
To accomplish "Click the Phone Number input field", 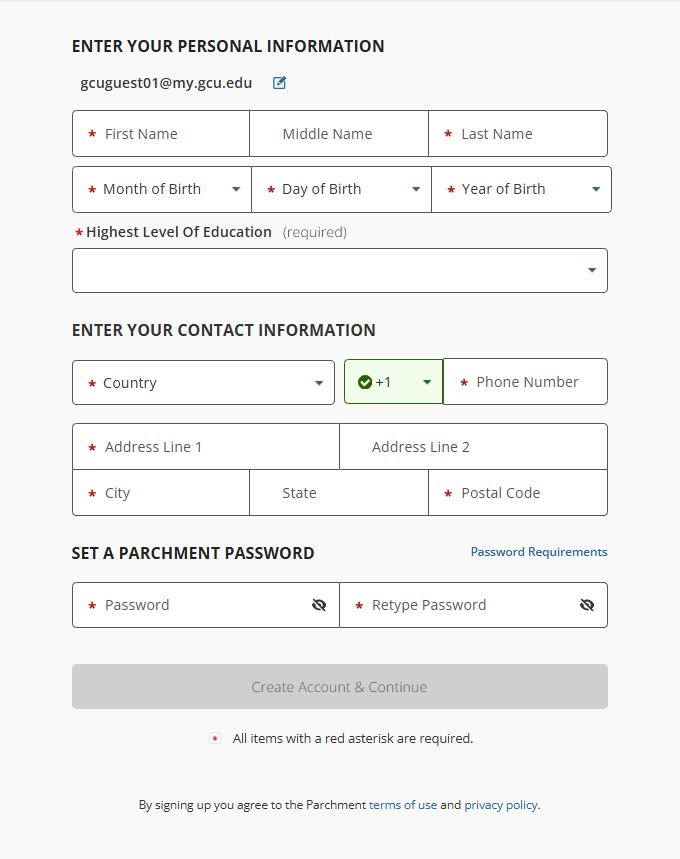I will pyautogui.click(x=525, y=382).
